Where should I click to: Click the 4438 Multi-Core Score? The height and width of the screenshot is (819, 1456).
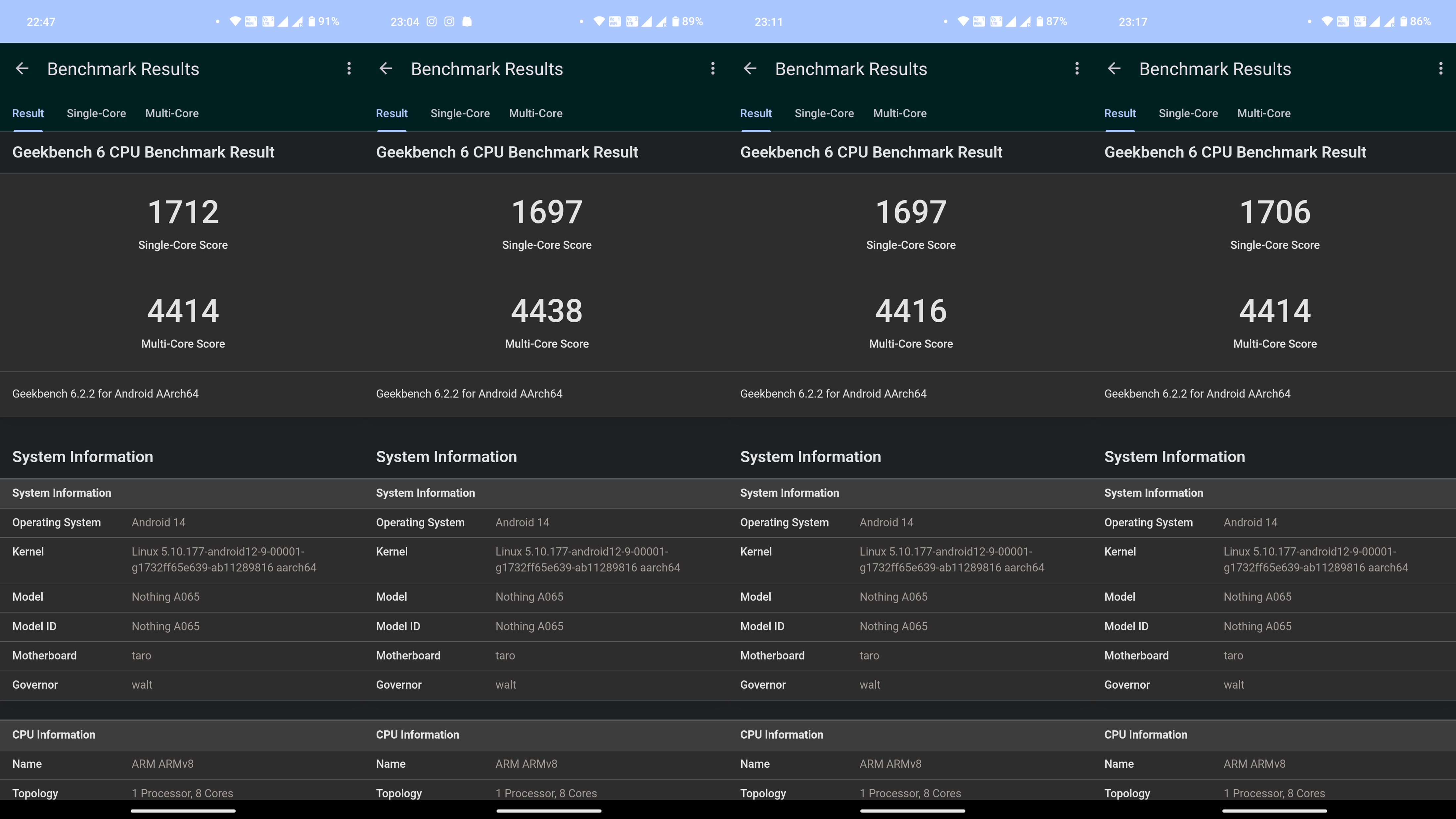click(547, 311)
